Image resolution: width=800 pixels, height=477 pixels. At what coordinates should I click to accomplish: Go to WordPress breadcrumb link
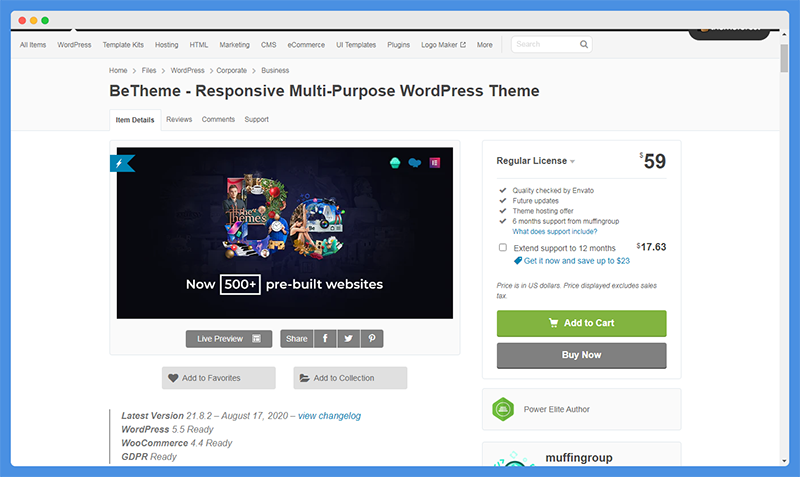point(187,70)
